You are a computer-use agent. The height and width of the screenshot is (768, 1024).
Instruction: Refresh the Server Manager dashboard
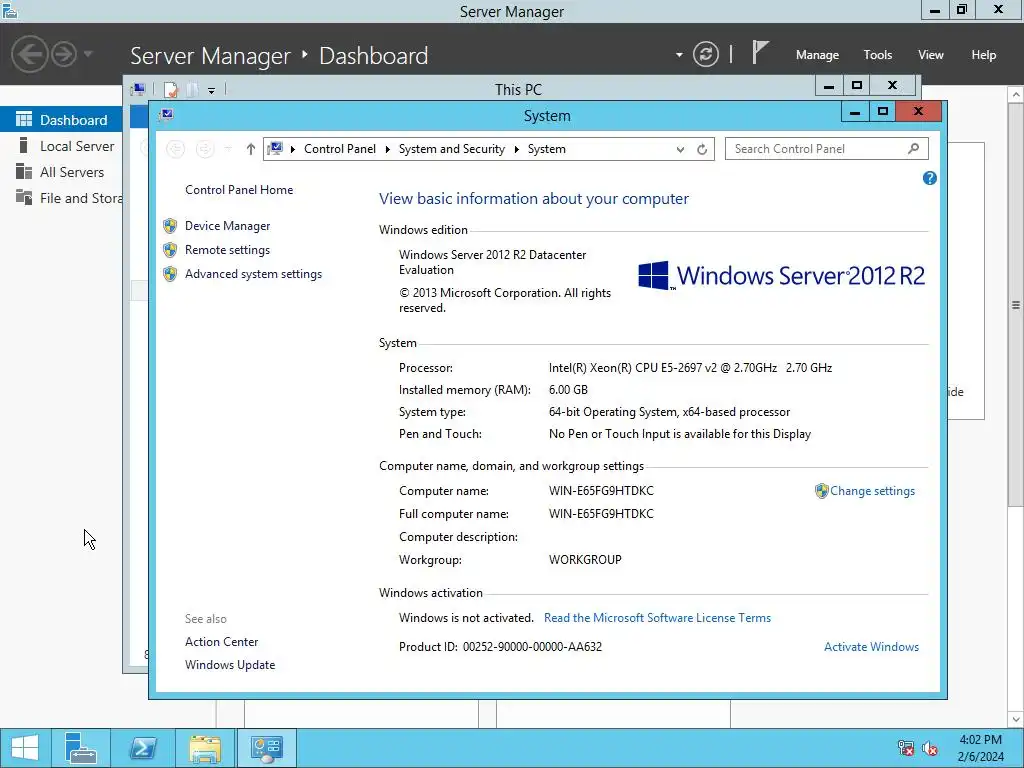tap(706, 54)
